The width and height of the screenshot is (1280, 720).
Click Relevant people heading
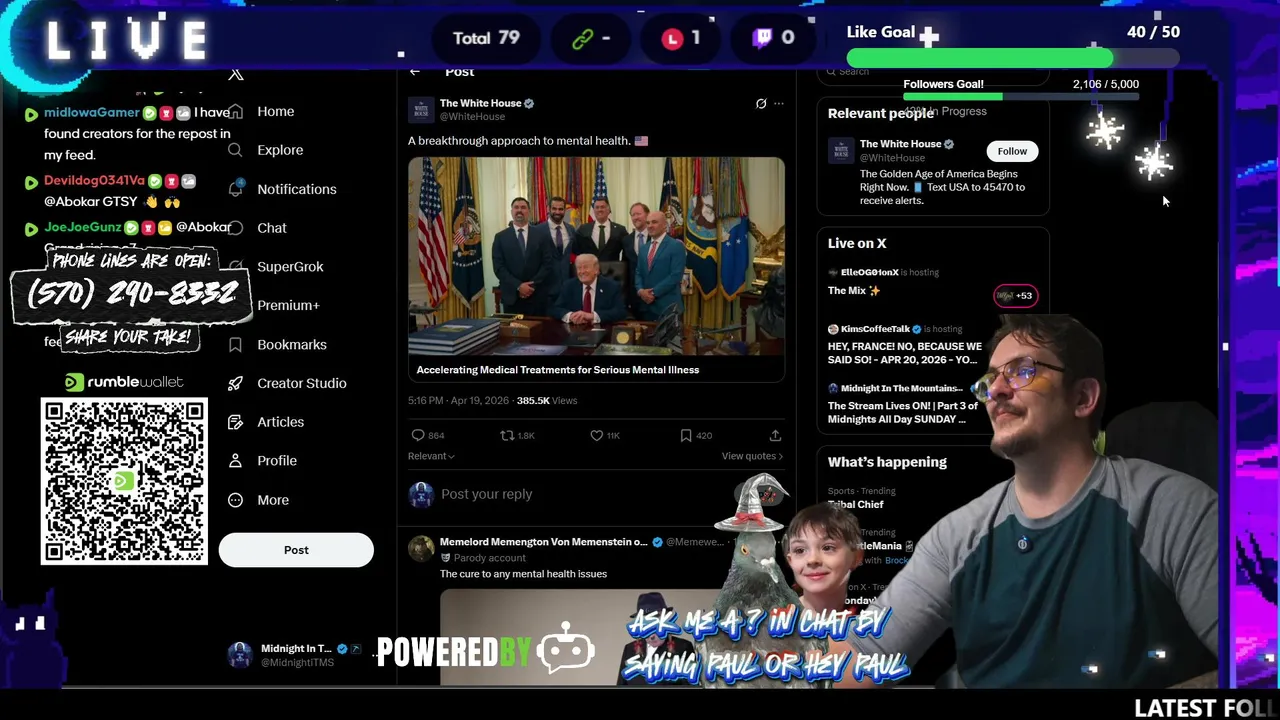coord(881,114)
